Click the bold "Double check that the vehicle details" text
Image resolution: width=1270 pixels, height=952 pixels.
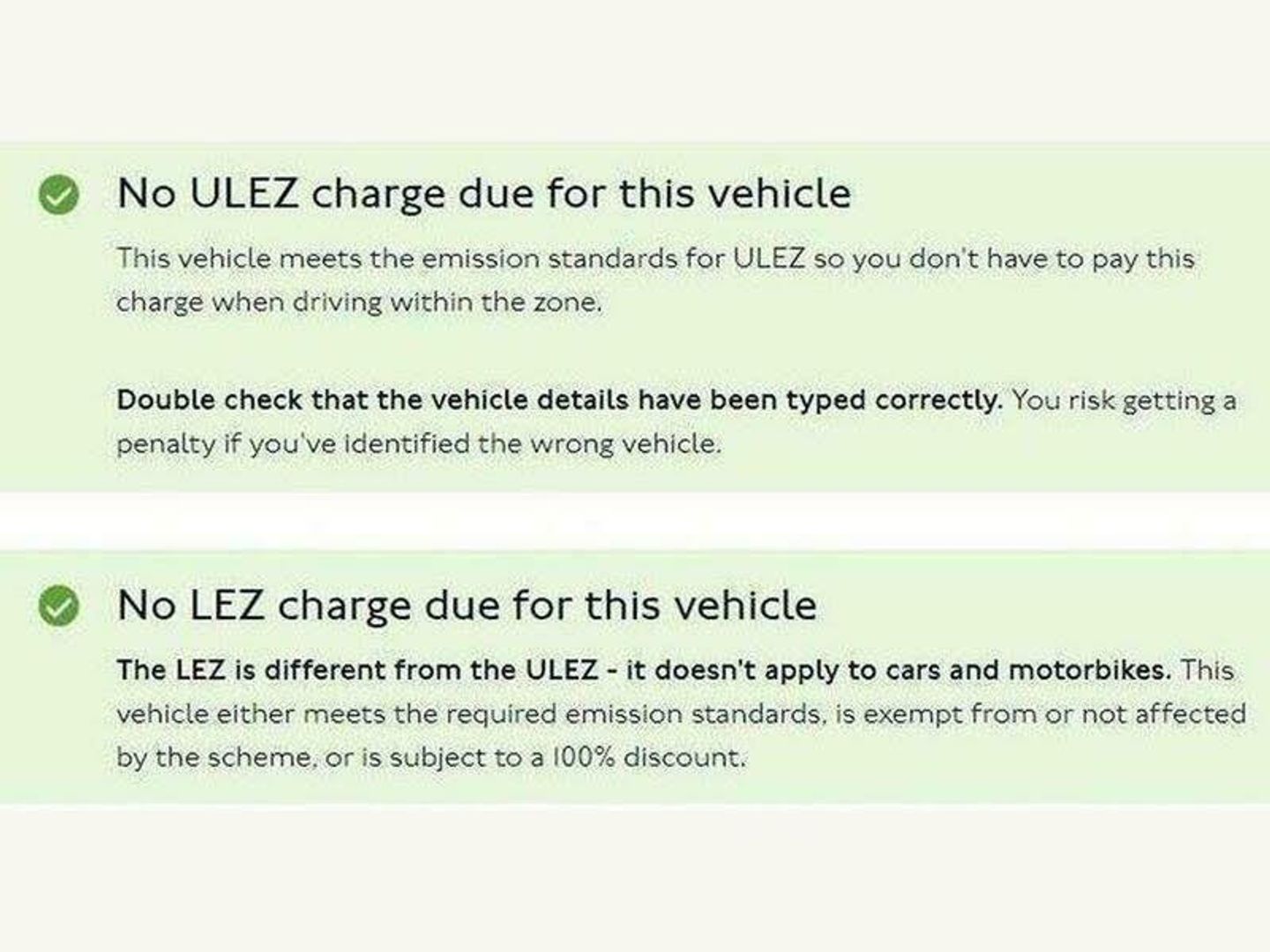(441, 400)
